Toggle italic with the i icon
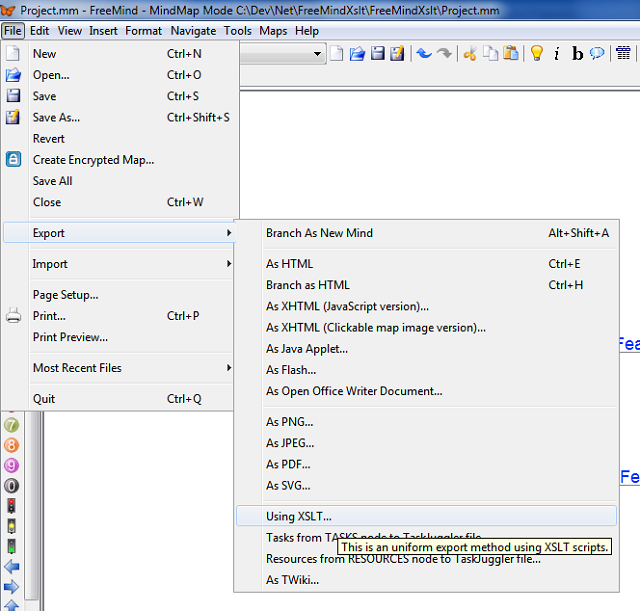640x611 pixels. point(557,53)
